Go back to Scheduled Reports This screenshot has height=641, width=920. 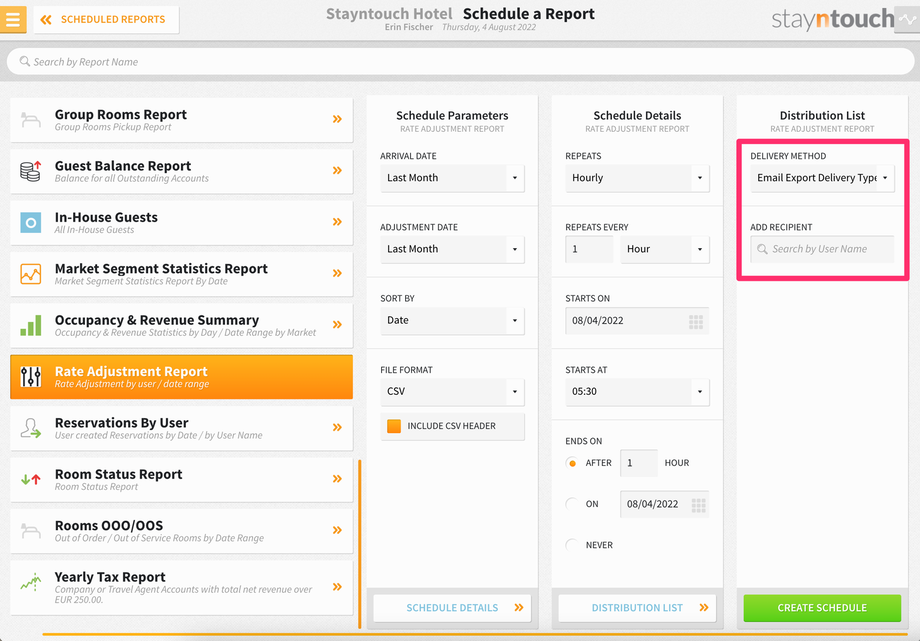(x=106, y=19)
